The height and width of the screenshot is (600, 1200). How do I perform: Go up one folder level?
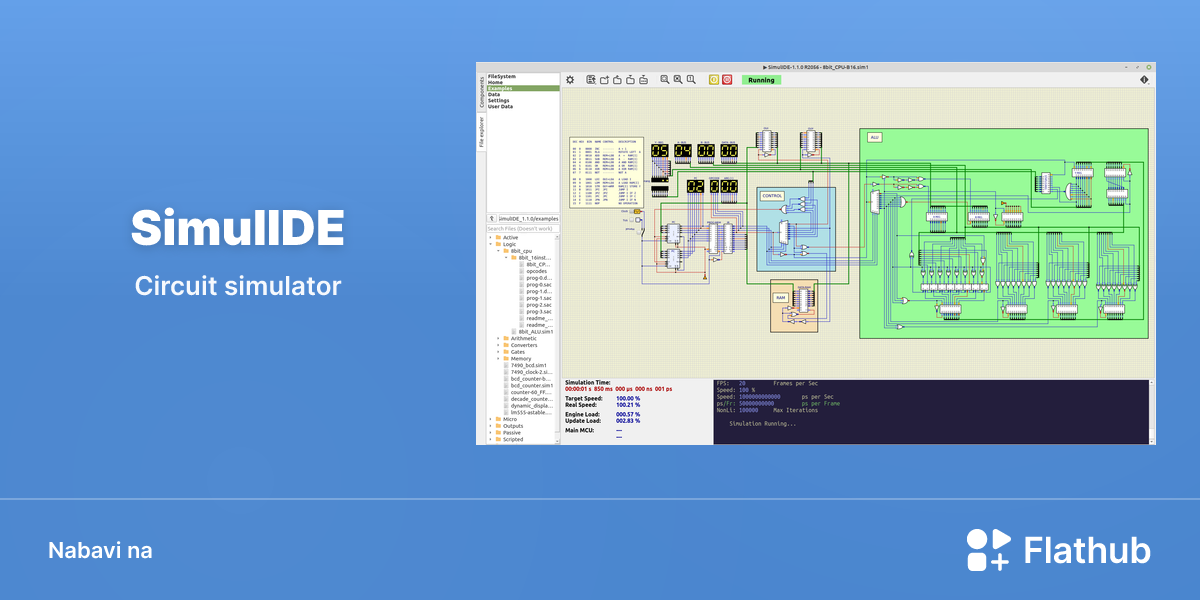pyautogui.click(x=491, y=218)
